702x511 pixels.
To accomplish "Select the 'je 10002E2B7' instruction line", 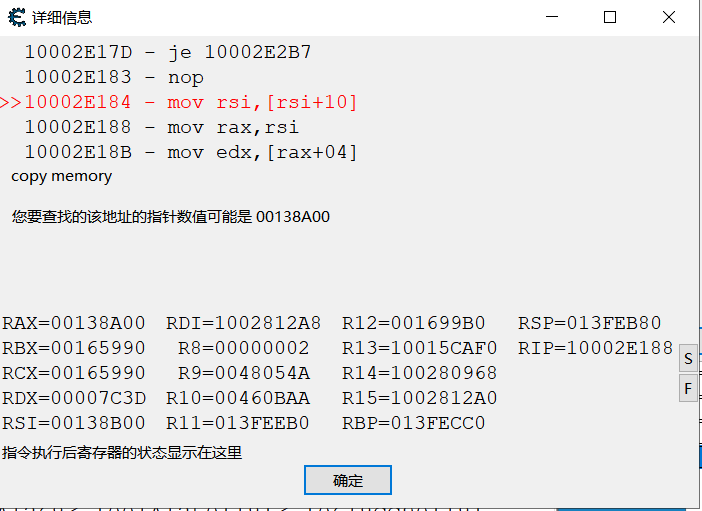I will point(167,52).
